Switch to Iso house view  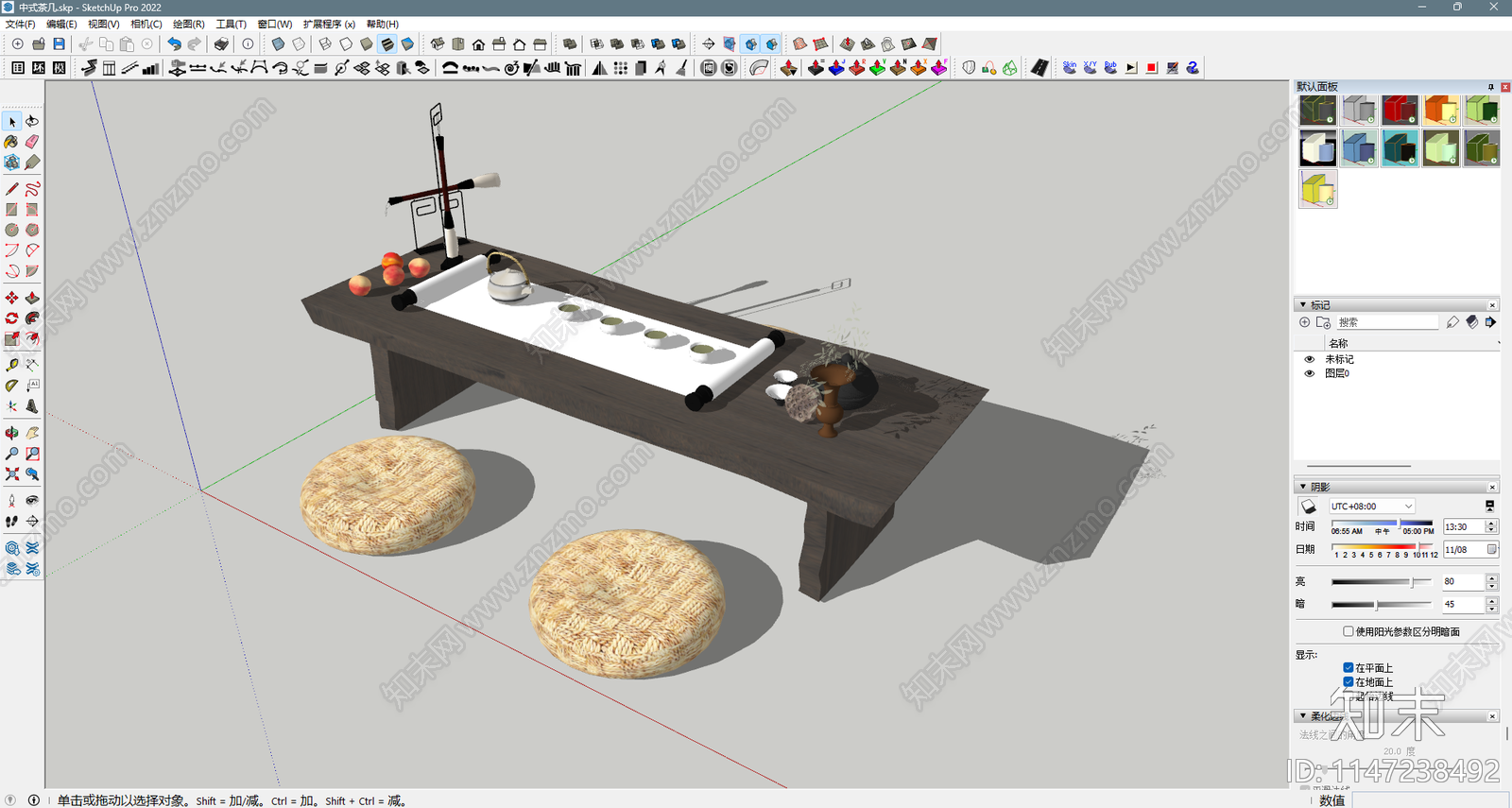point(438,44)
